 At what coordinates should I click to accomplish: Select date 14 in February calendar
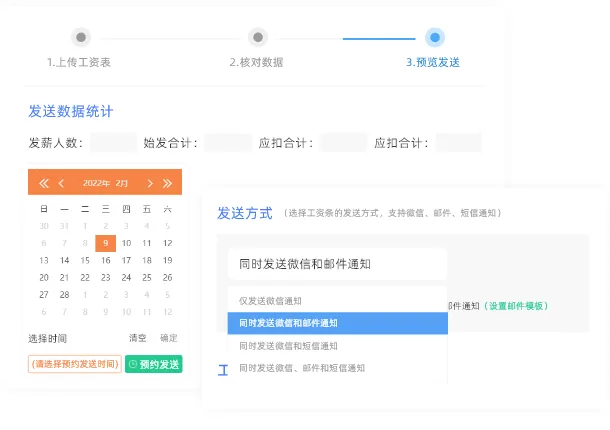coord(64,260)
